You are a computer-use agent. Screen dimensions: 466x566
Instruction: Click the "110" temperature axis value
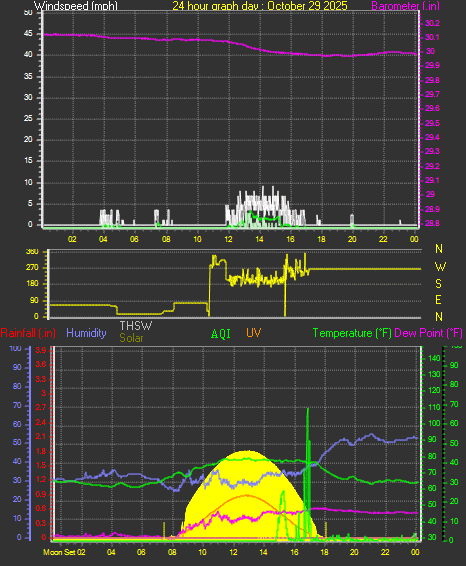(x=434, y=407)
